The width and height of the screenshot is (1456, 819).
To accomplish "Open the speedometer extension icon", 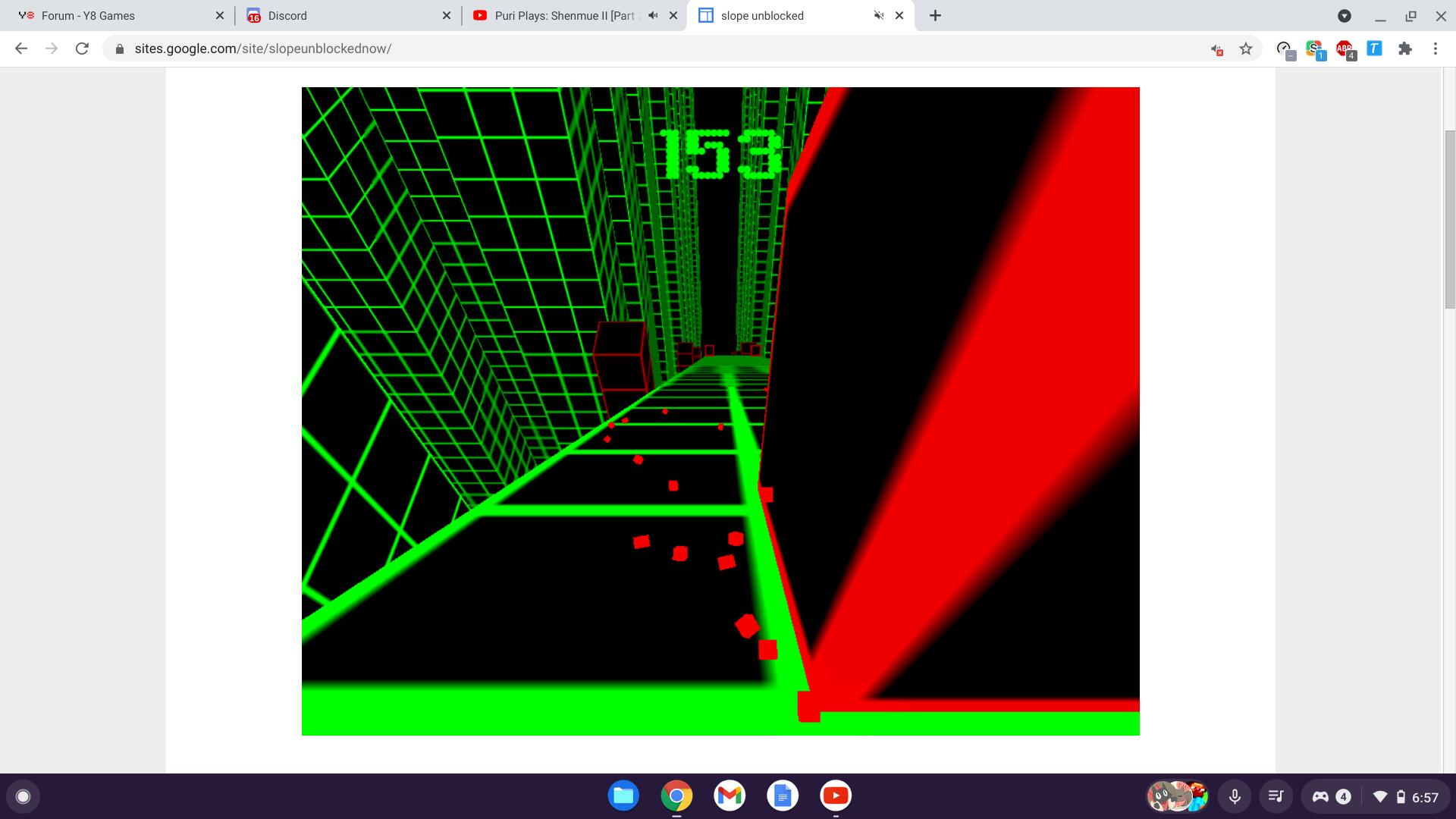I will coord(1284,49).
